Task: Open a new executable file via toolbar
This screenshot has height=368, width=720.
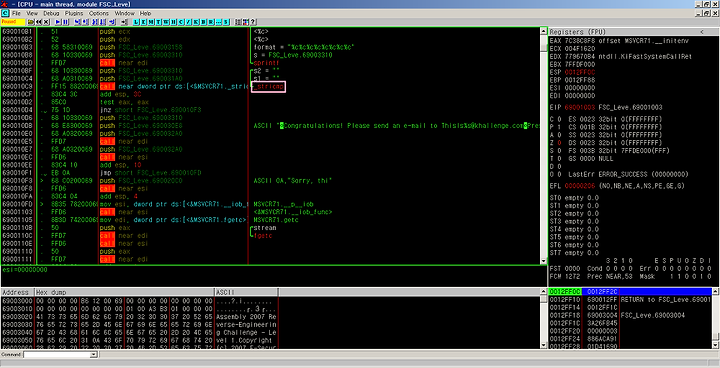Action: click(x=30, y=22)
